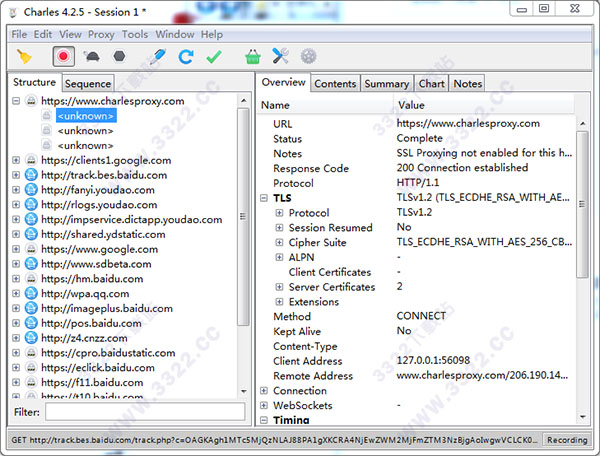Screen dimensions: 600x456
Task: Click in the Filter input field
Action: tap(145, 412)
